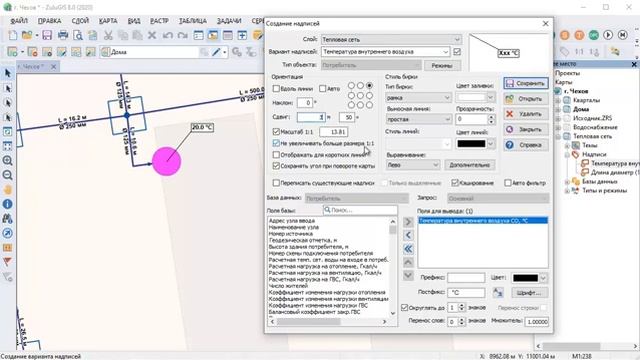The height and width of the screenshot is (360, 640).
Task: Open the КАРТА menu
Action: tap(108, 21)
